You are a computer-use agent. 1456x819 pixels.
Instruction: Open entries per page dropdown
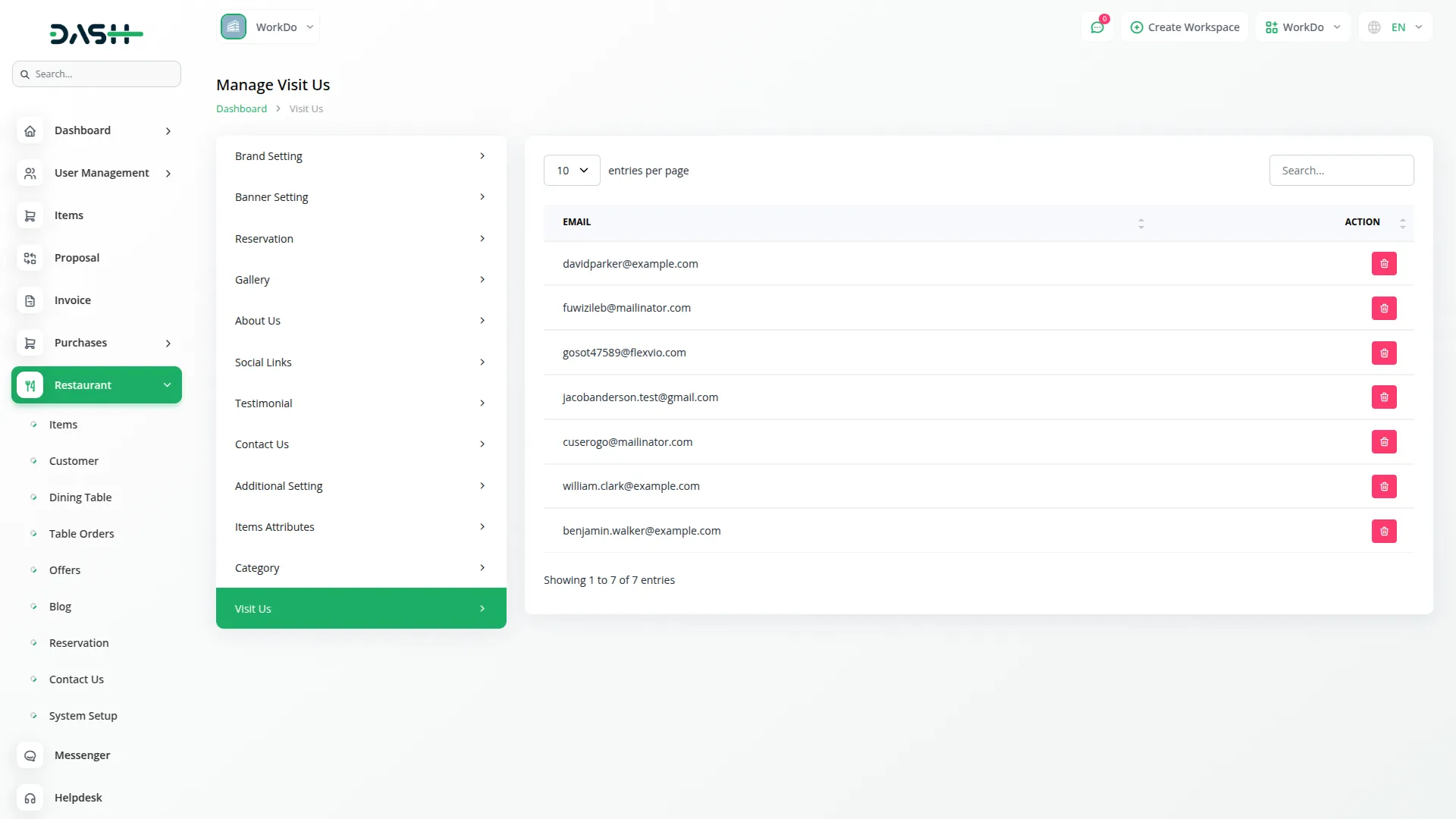(572, 171)
